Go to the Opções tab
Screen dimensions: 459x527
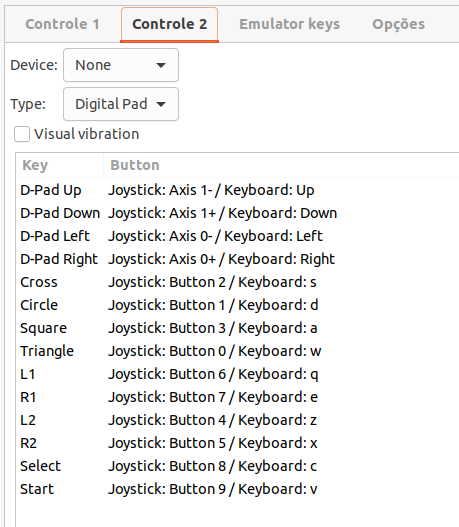(x=399, y=24)
